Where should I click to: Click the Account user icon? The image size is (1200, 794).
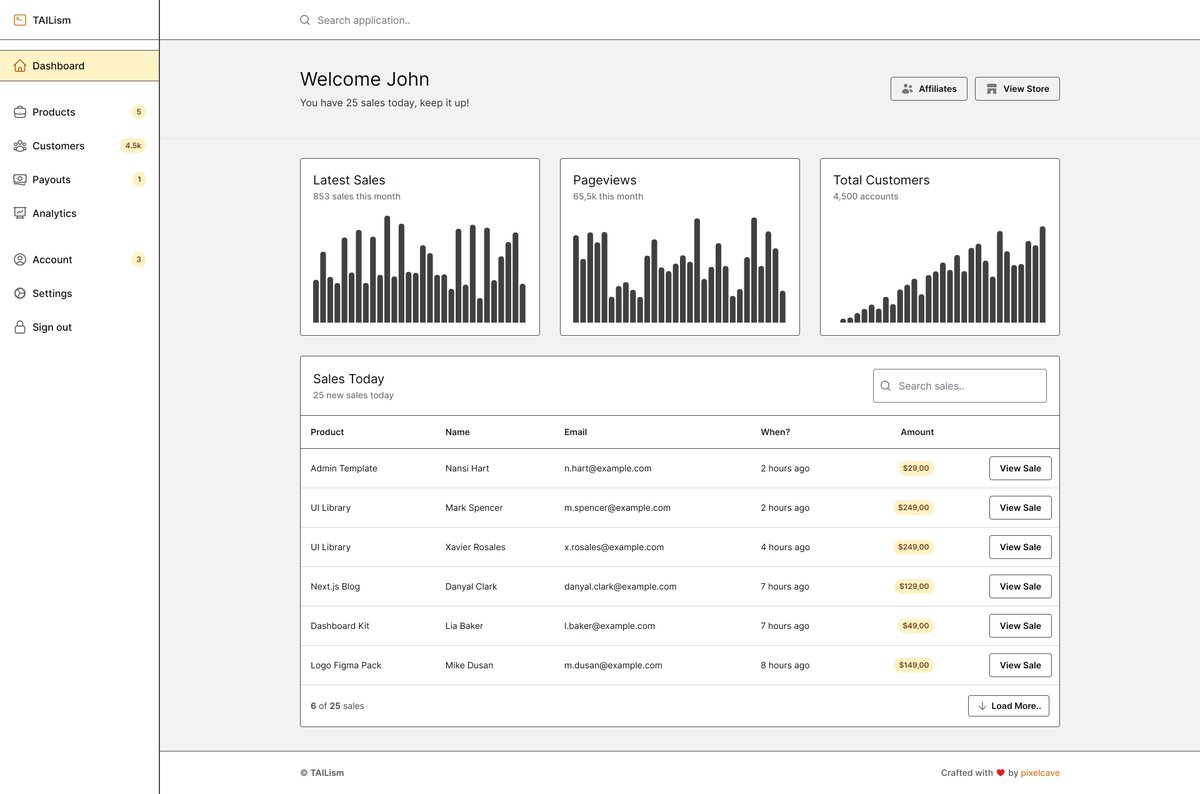point(21,259)
